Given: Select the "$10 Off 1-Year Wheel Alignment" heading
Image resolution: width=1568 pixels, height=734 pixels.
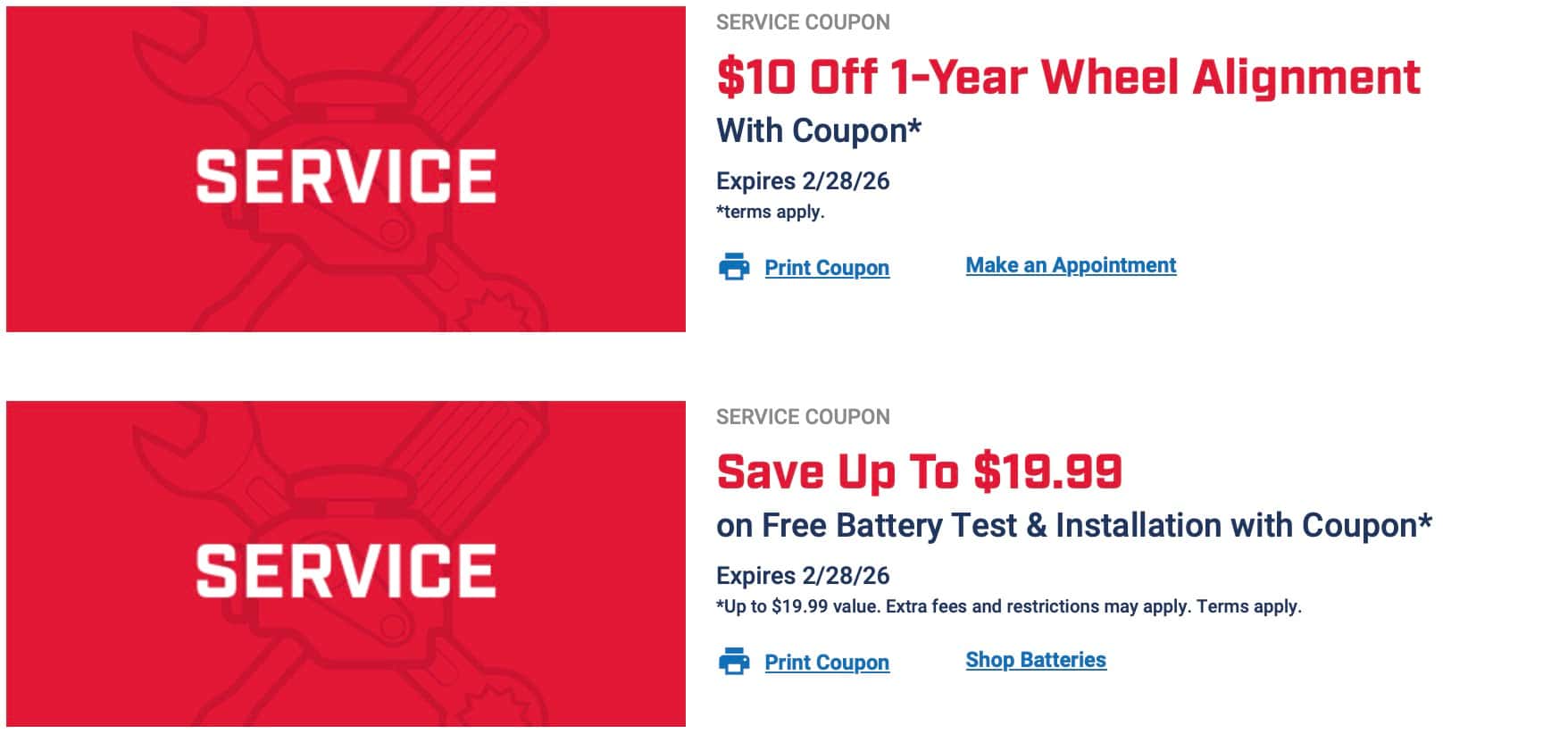Looking at the screenshot, I should click(x=1068, y=77).
